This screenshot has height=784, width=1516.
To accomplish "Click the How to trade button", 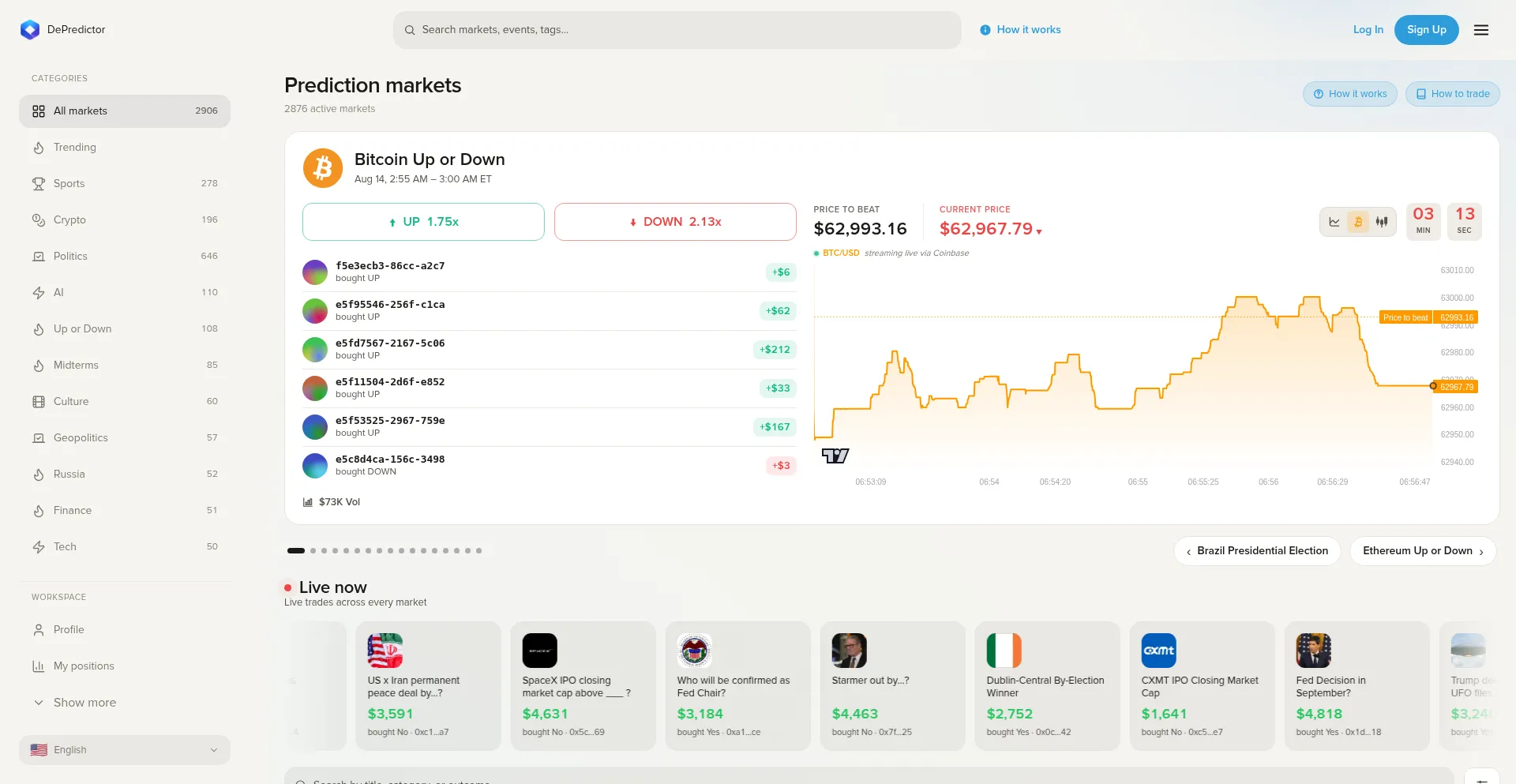I will tap(1453, 94).
